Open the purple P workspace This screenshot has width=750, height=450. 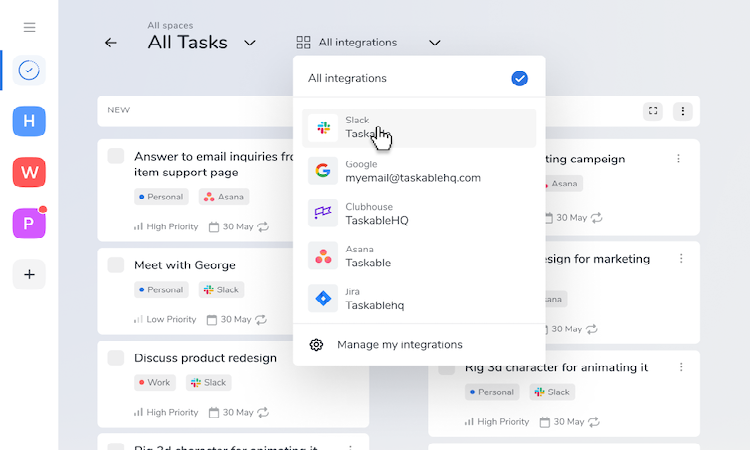coord(29,222)
